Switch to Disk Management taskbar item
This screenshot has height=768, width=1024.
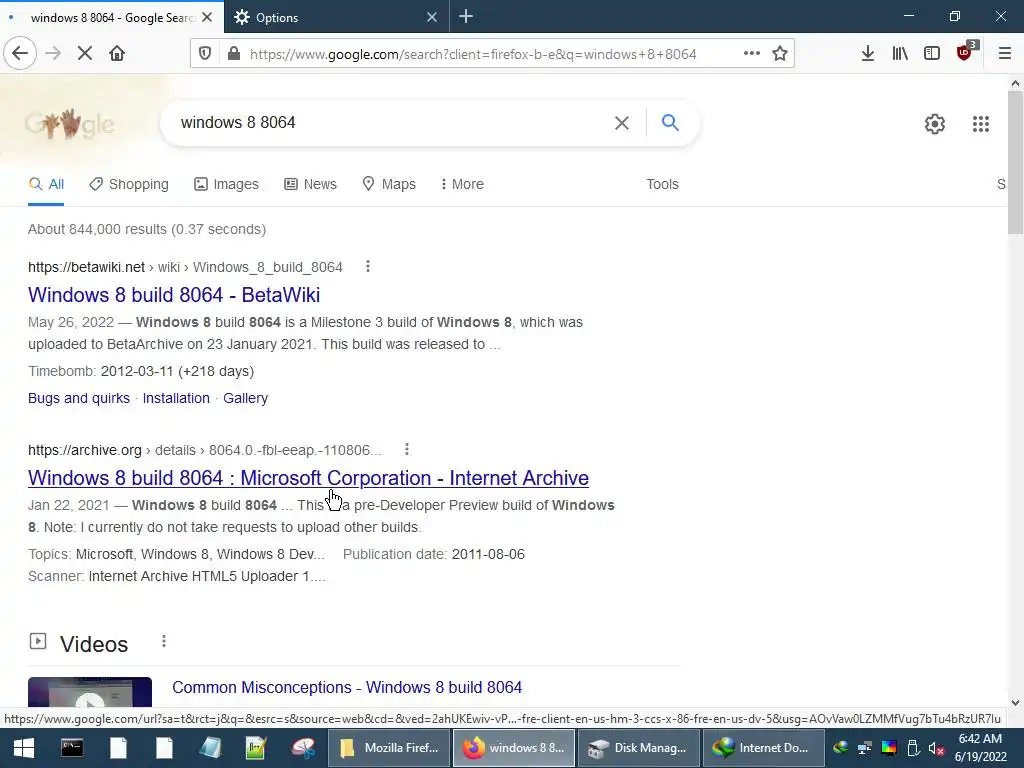click(x=638, y=748)
